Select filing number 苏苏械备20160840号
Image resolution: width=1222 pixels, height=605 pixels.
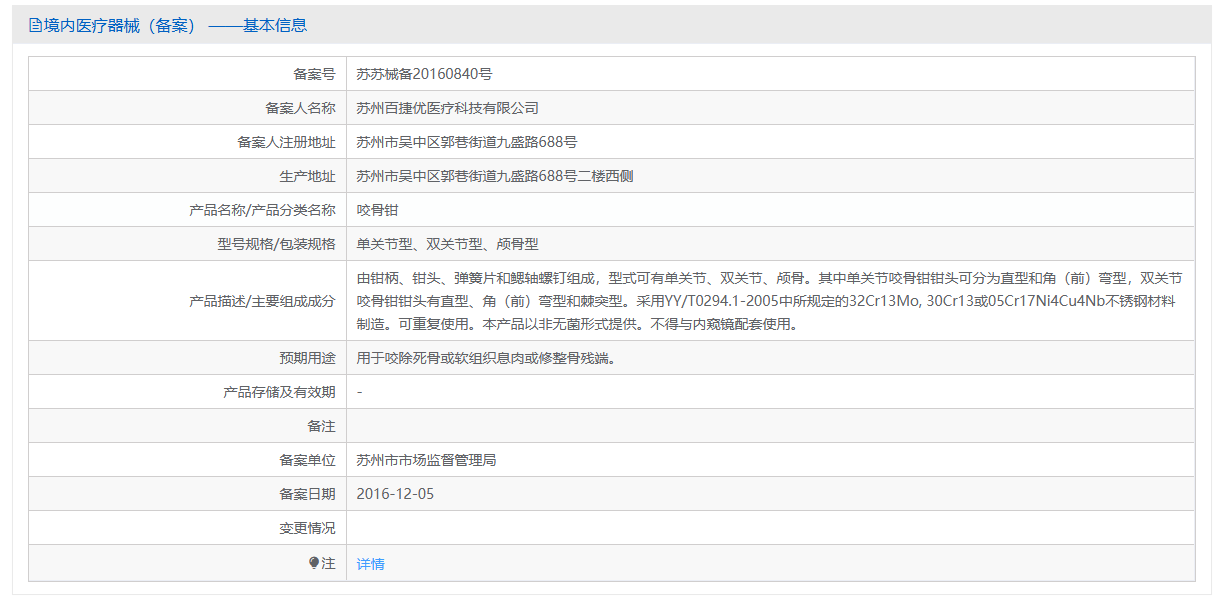coord(424,74)
